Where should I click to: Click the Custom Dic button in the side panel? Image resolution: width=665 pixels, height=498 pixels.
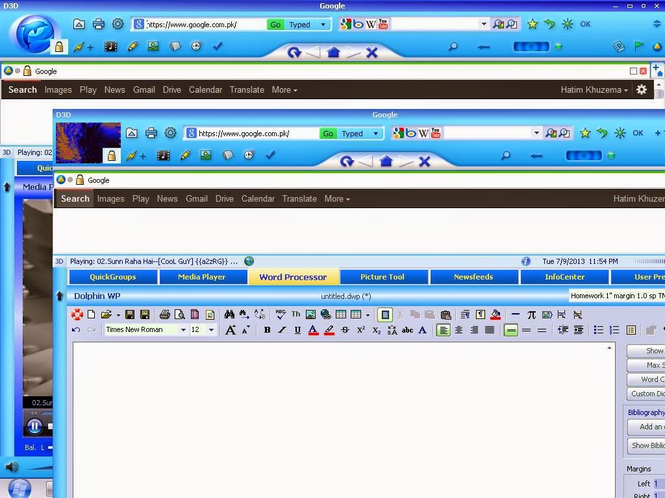[x=646, y=394]
